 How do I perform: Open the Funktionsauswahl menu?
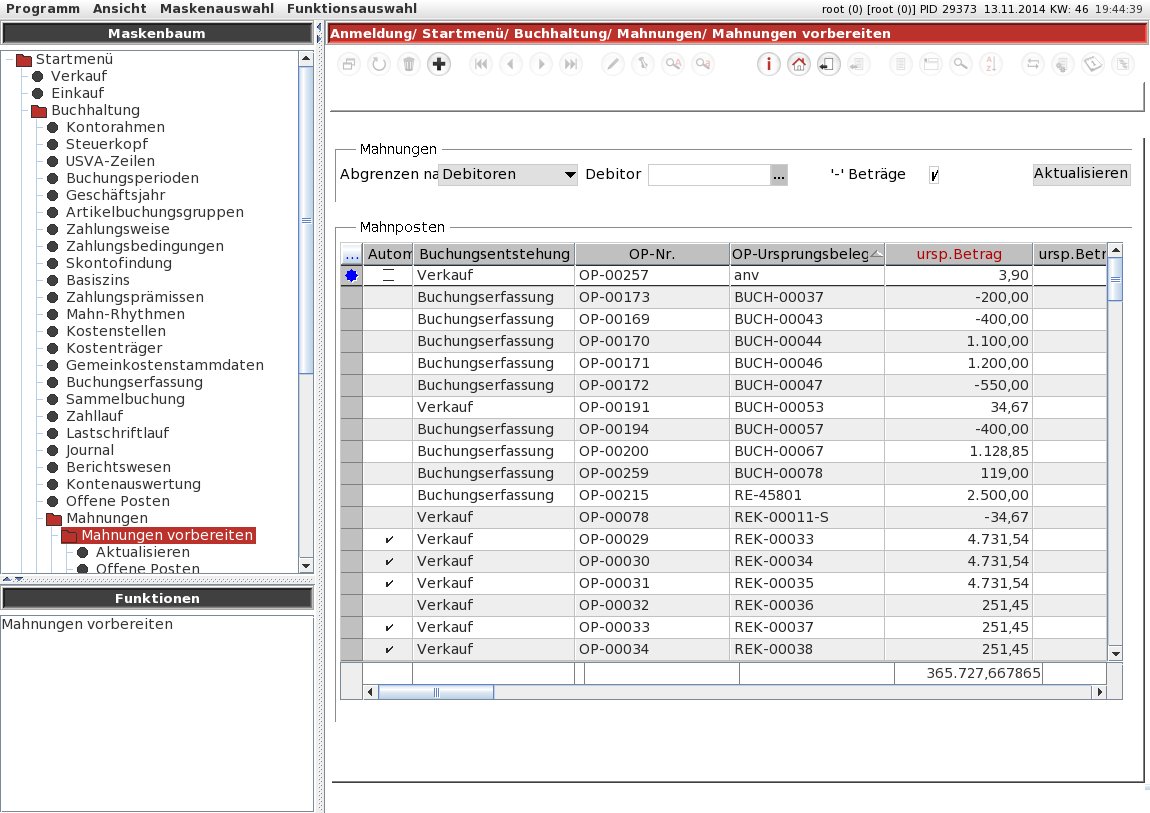pos(352,9)
